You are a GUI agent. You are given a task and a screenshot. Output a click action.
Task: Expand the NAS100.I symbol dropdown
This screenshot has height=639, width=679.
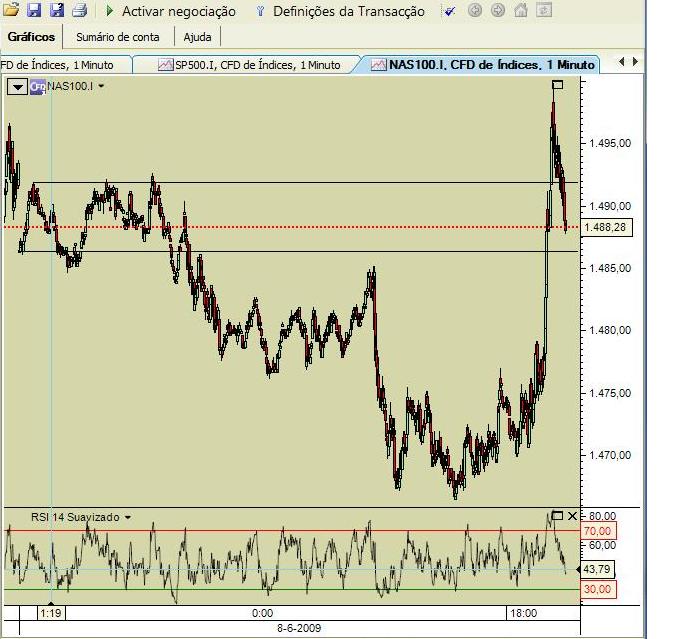tap(101, 86)
